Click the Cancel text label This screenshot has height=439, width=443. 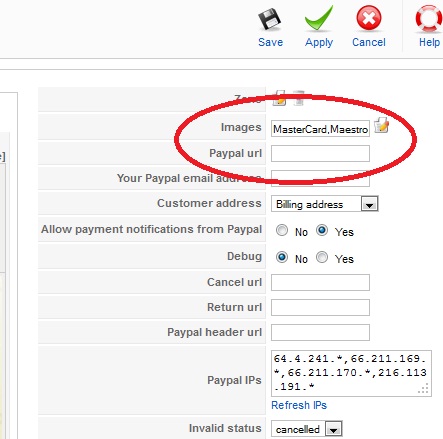pos(369,42)
